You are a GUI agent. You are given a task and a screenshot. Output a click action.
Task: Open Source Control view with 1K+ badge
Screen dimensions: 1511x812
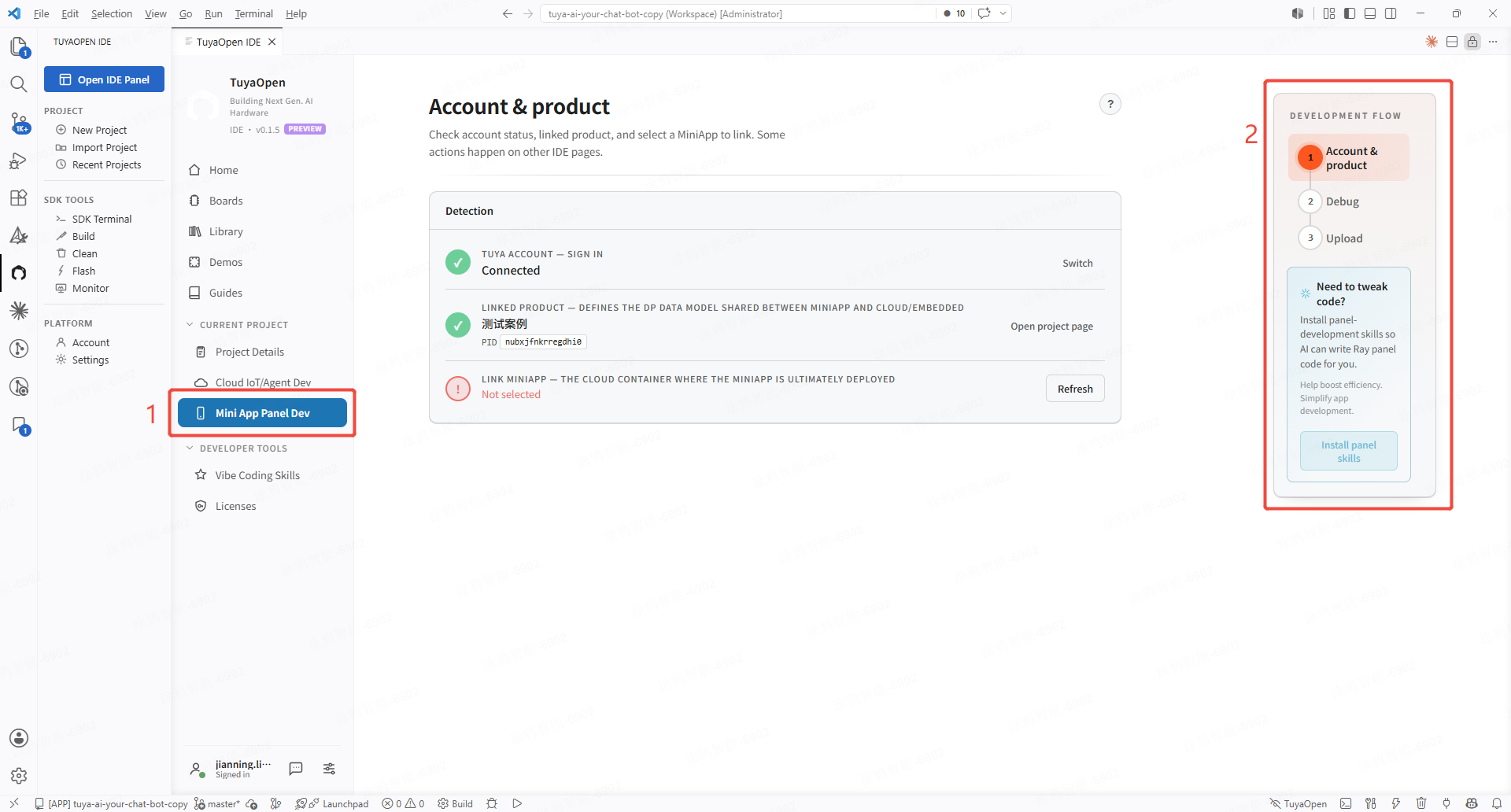19,122
